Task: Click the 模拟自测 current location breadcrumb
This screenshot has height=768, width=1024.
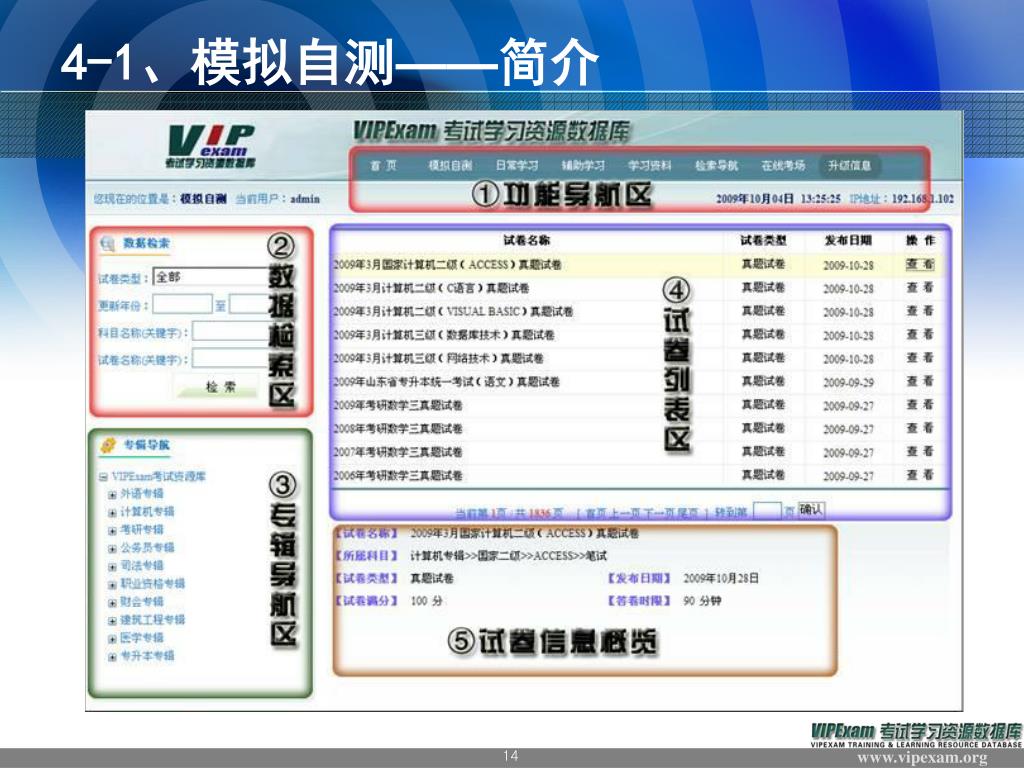Action: pyautogui.click(x=202, y=199)
